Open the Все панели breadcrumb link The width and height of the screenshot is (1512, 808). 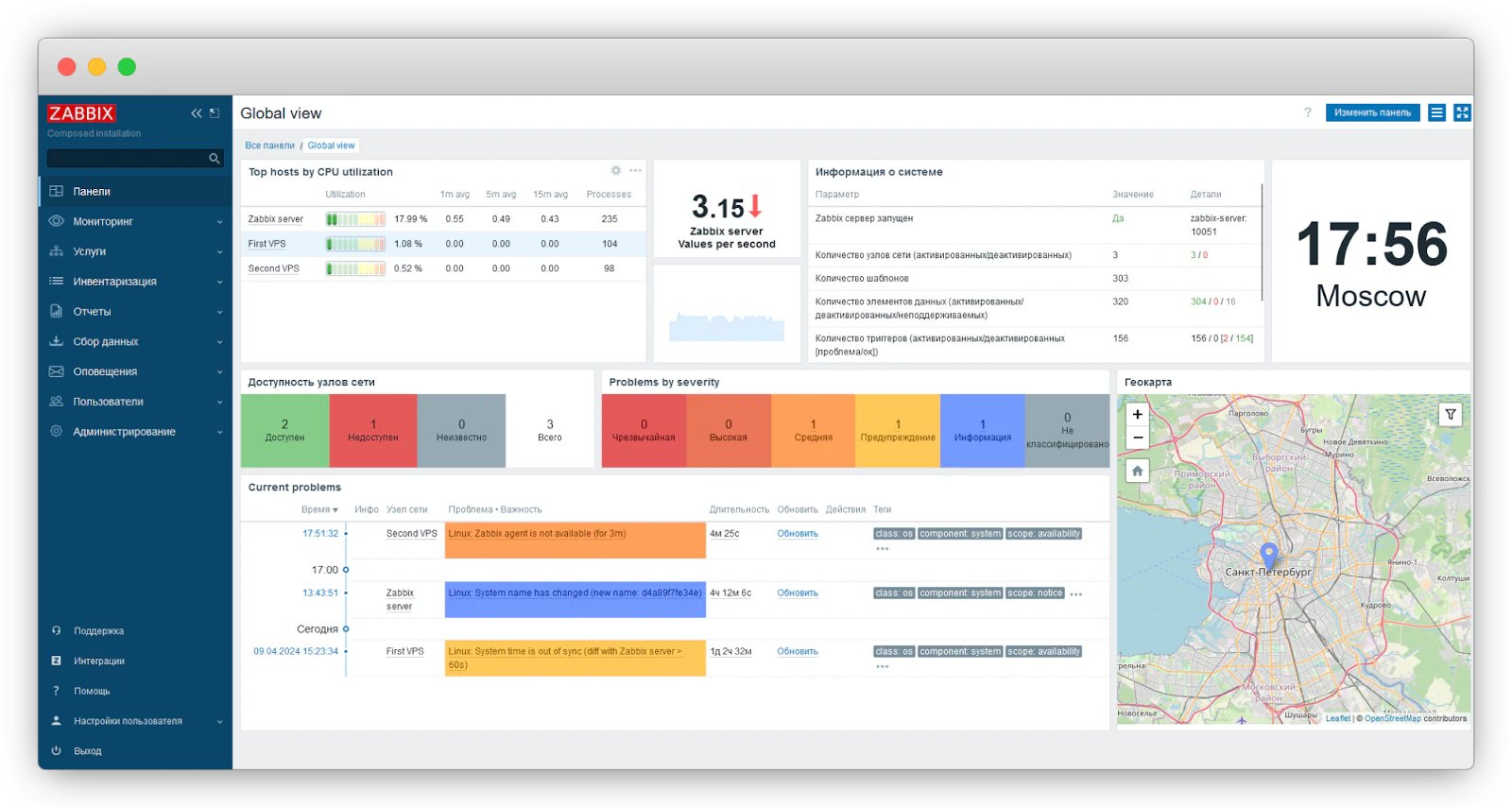pos(270,146)
